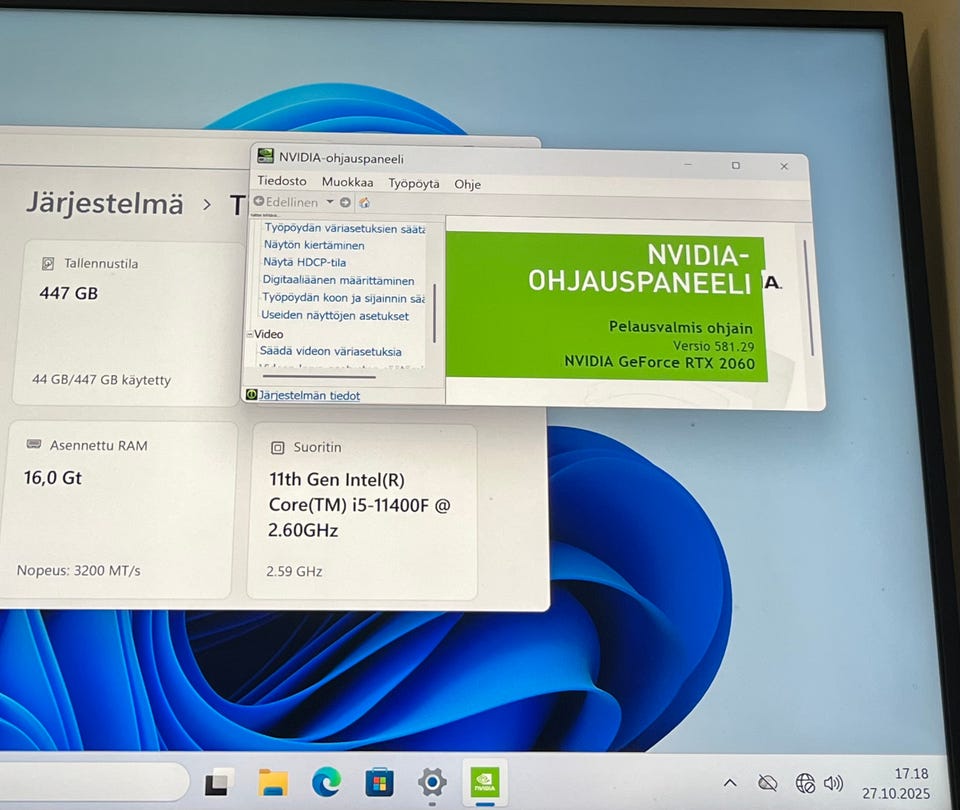Click Järjestelmä breadcrumb in Settings
The image size is (960, 810).
pos(105,204)
